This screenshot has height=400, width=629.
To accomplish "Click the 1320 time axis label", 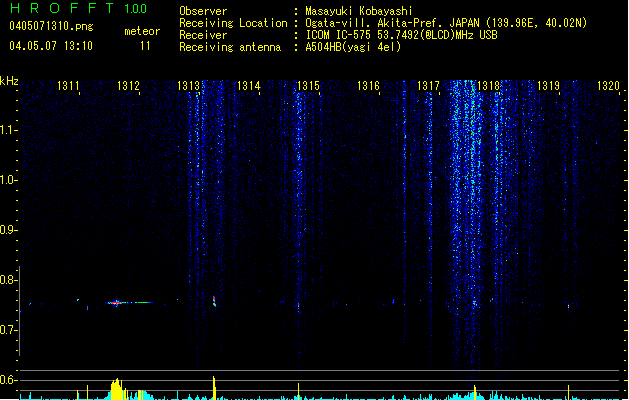I will [x=609, y=85].
